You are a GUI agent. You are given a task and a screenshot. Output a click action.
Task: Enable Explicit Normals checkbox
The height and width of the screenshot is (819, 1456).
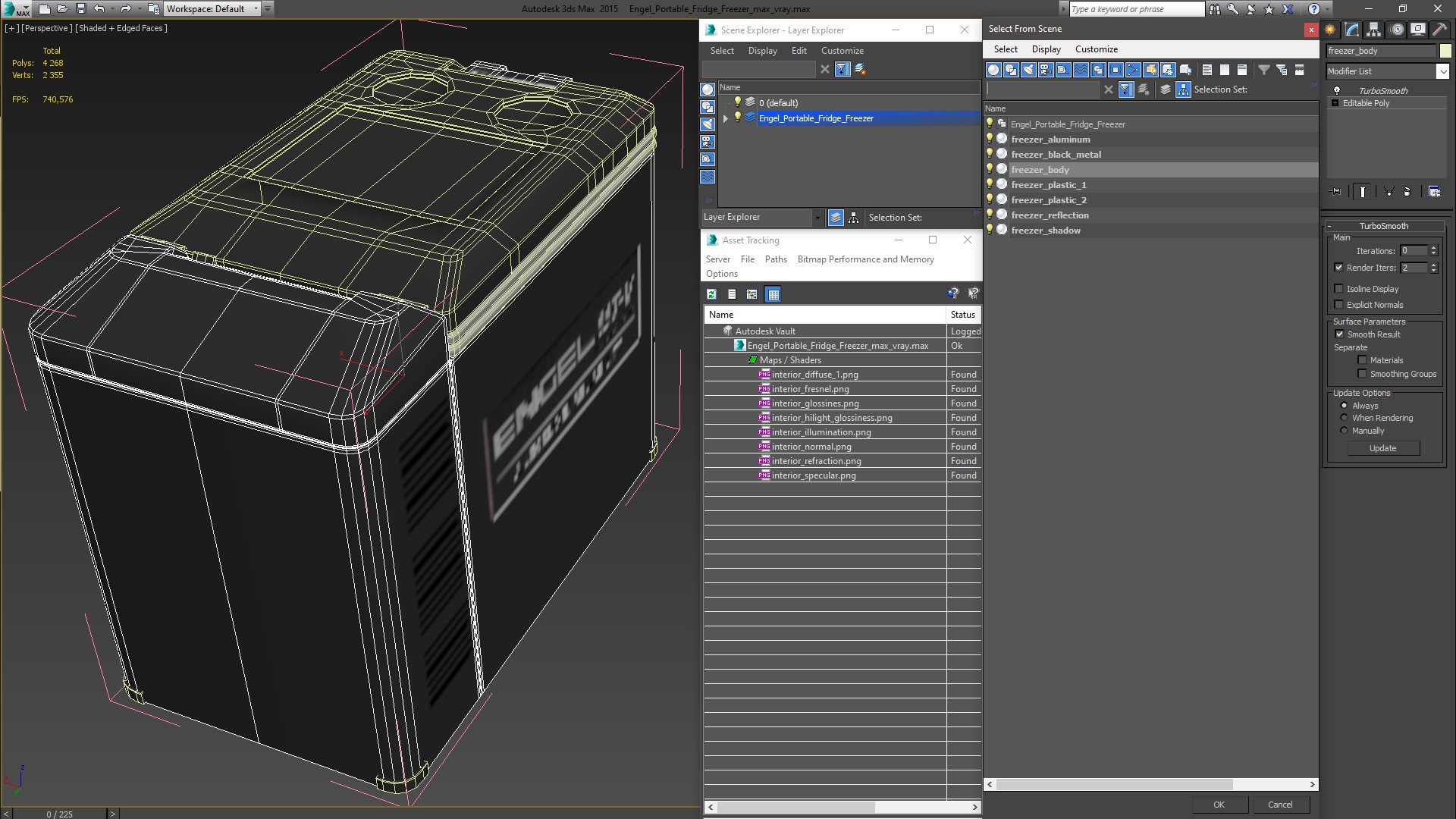[x=1338, y=305]
